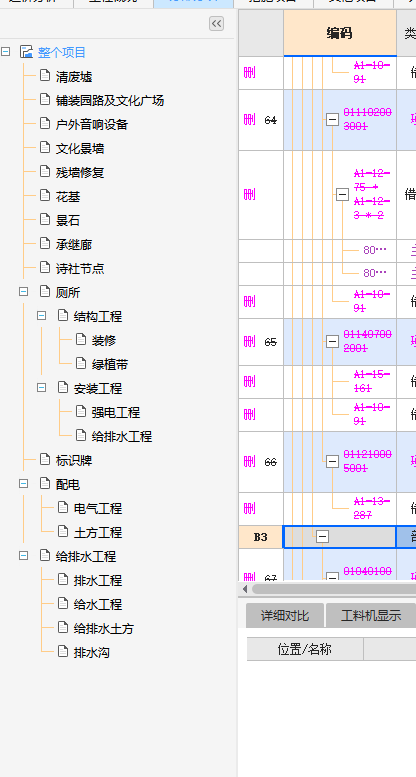
Task: Collapse the 厕所 tree node
Action: coord(23,291)
